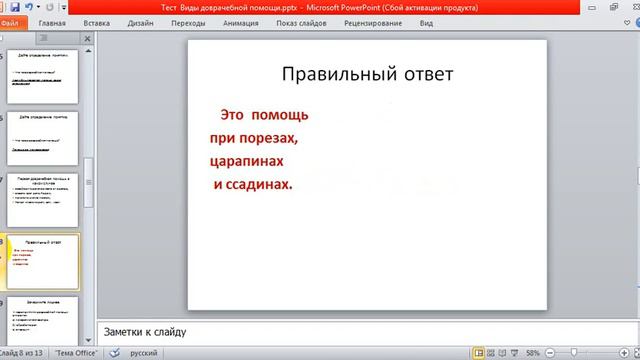Image resolution: width=640 pixels, height=360 pixels.
Task: Switch to Slide Sorter view icon
Action: point(491,353)
